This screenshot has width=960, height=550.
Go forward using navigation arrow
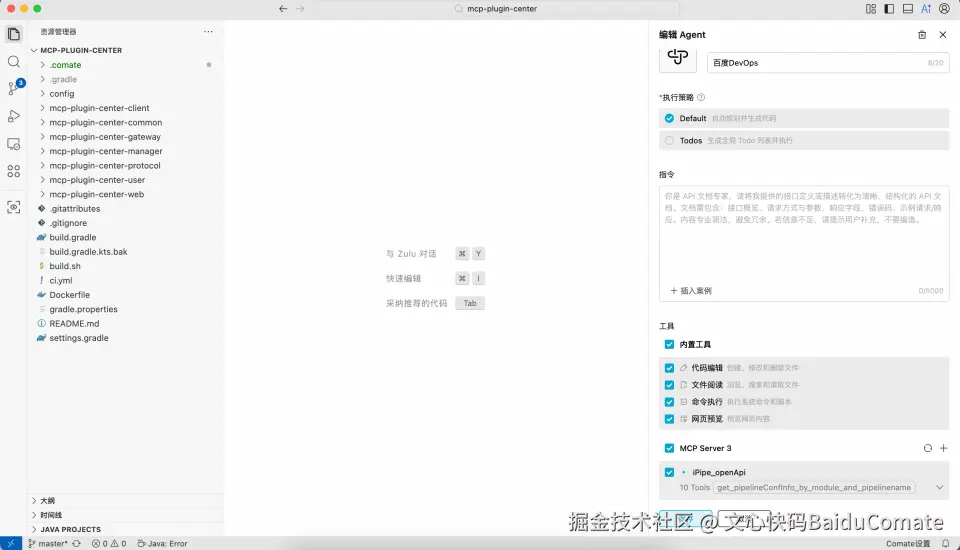coord(300,9)
